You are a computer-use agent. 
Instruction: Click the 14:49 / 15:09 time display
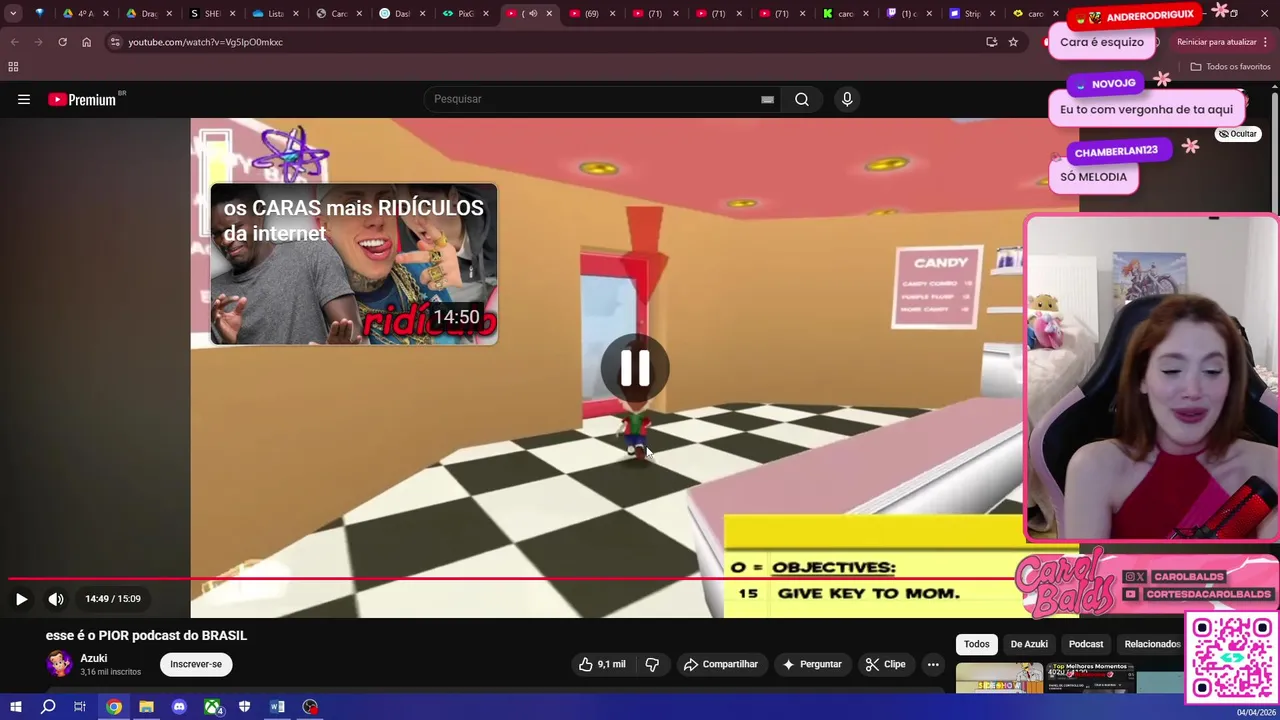(x=113, y=599)
